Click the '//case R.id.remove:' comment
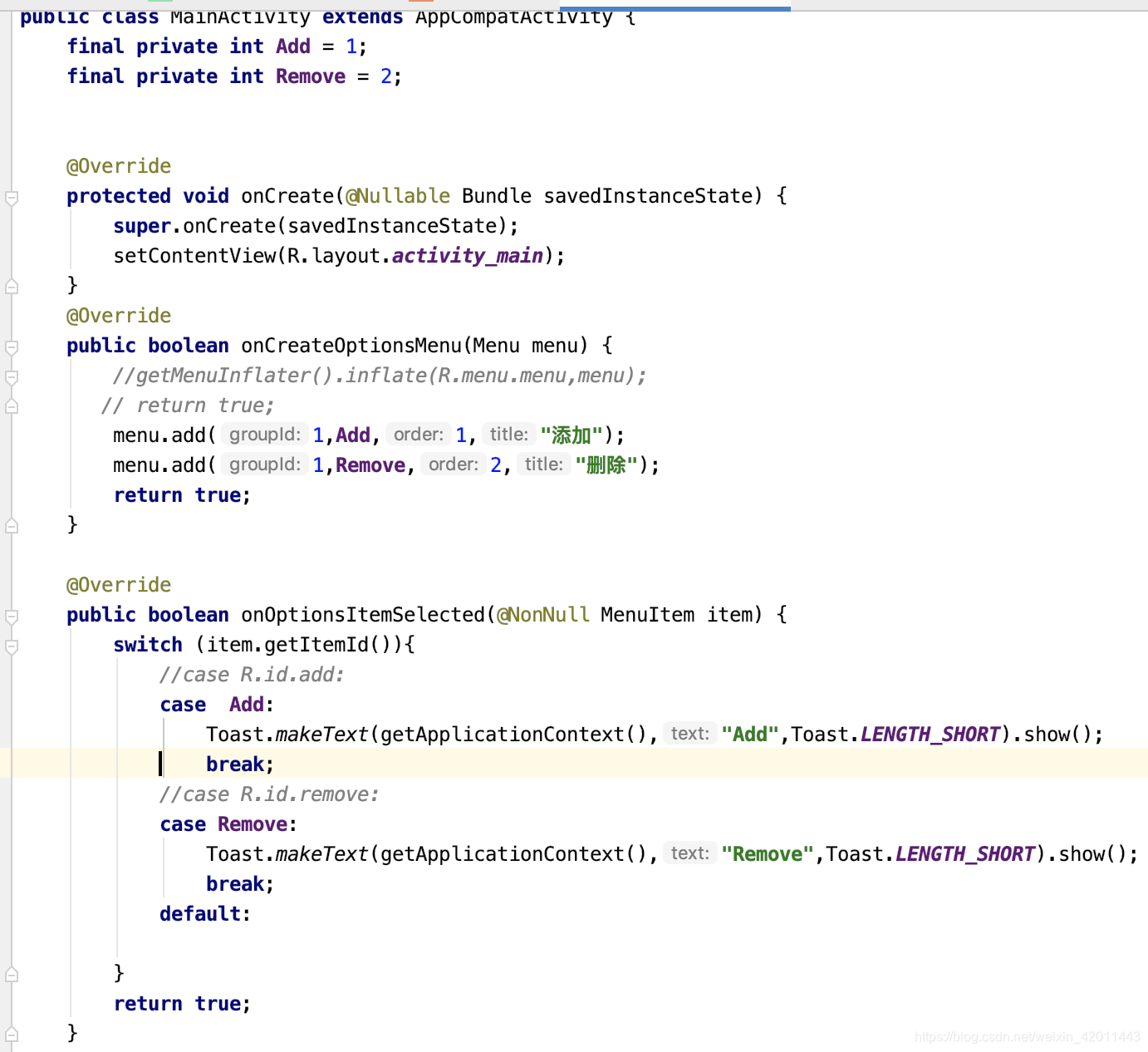Viewport: 1148px width, 1052px height. (x=269, y=794)
